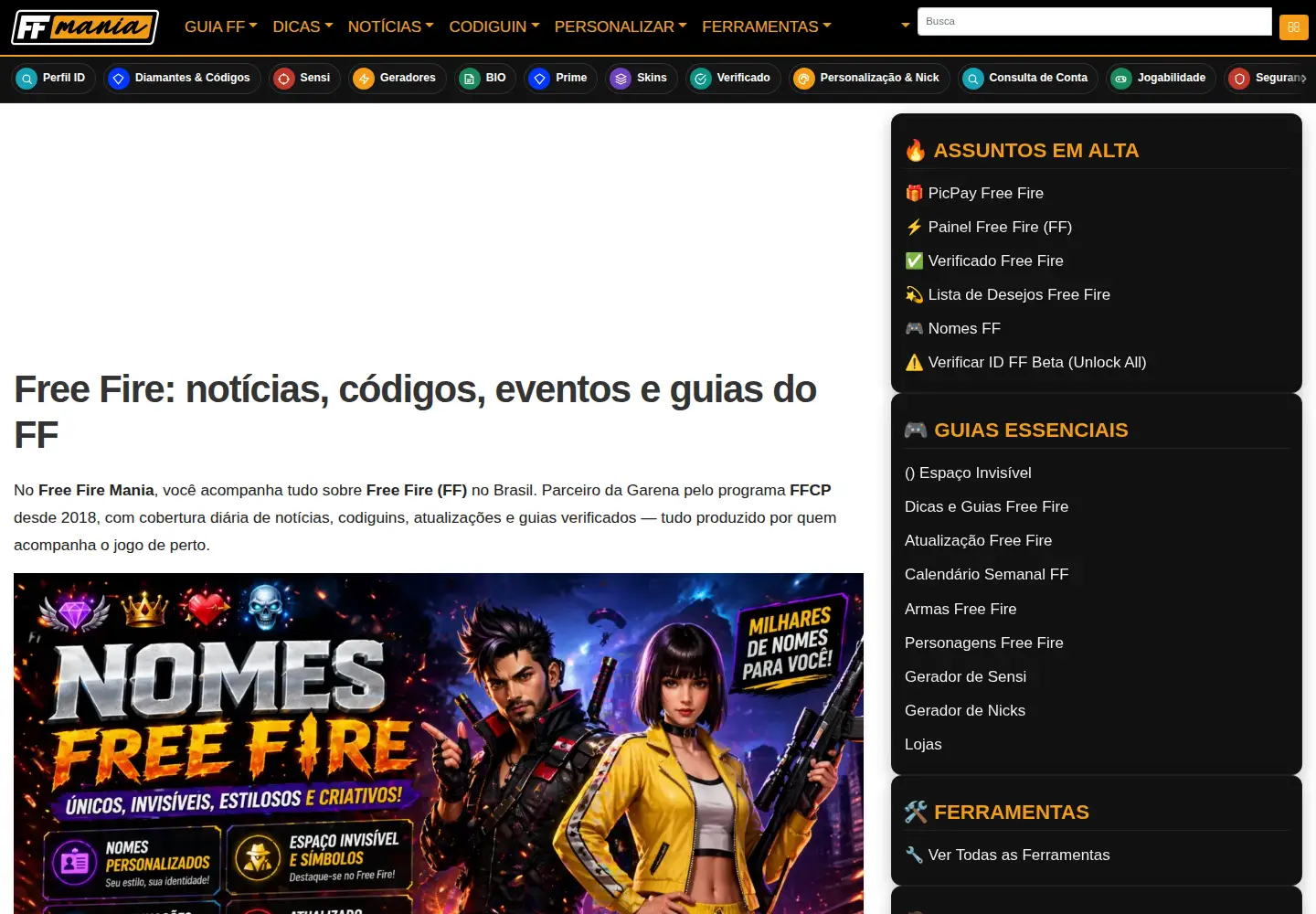Select the Sensi crosshair icon

pyautogui.click(x=284, y=79)
